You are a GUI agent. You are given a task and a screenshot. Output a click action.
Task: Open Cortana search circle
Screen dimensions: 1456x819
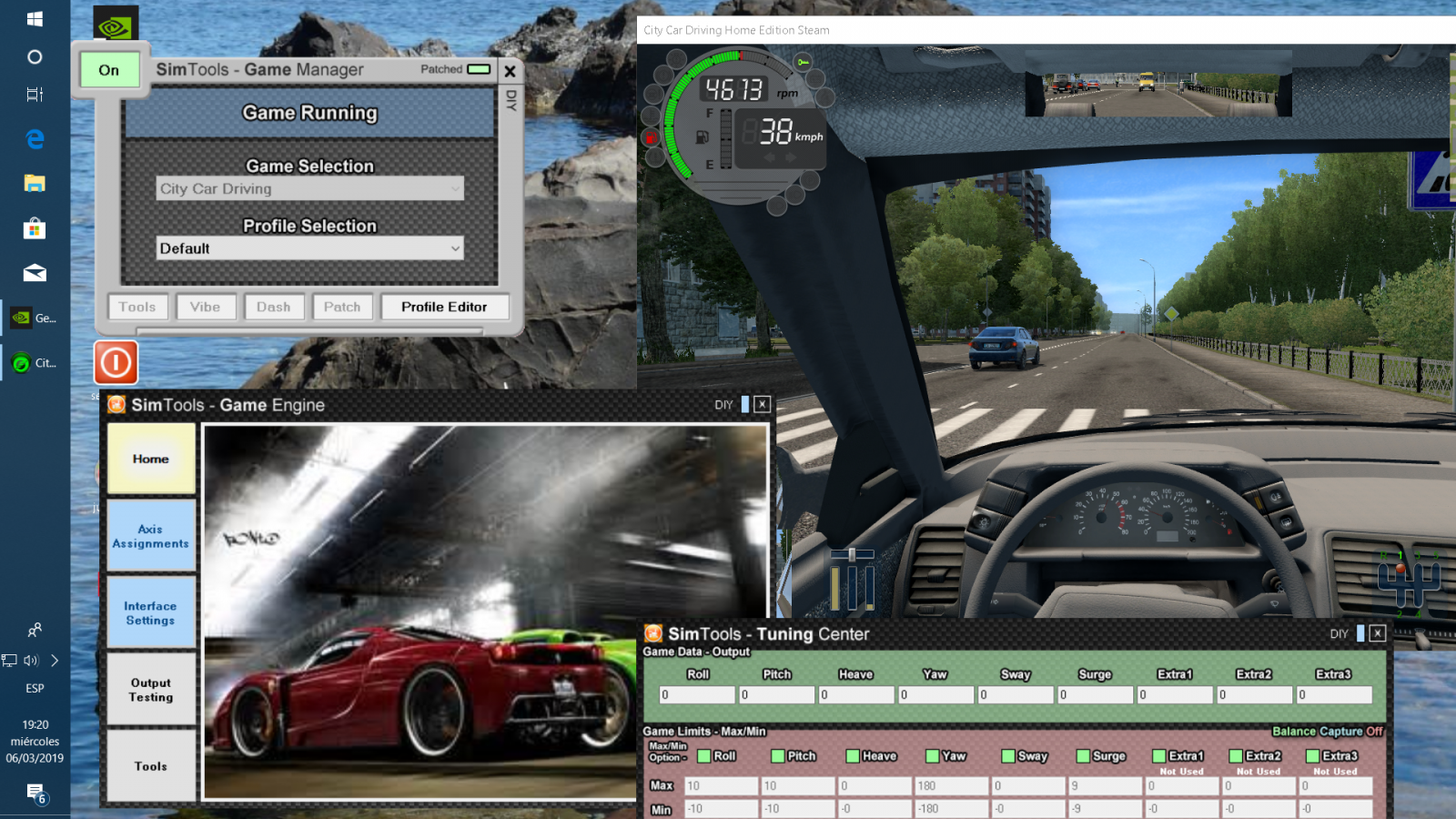pyautogui.click(x=35, y=56)
